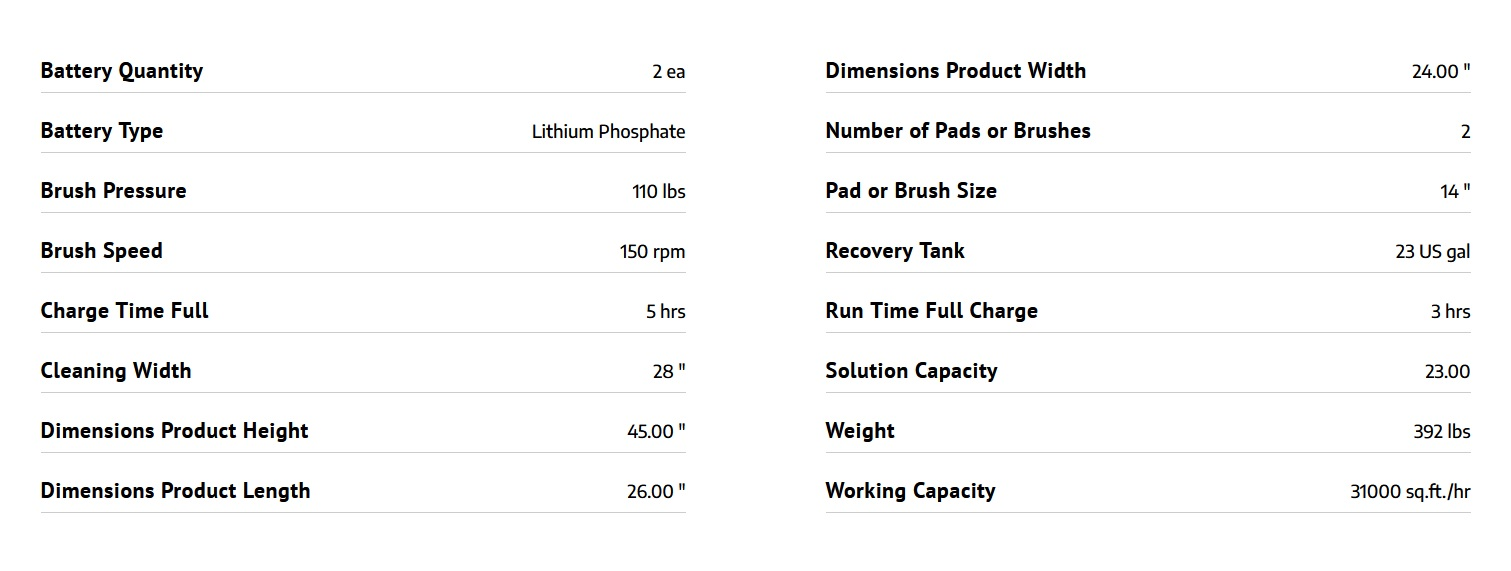The height and width of the screenshot is (571, 1511).
Task: Click the 31000 sq.ft./hr value
Action: pyautogui.click(x=1409, y=491)
